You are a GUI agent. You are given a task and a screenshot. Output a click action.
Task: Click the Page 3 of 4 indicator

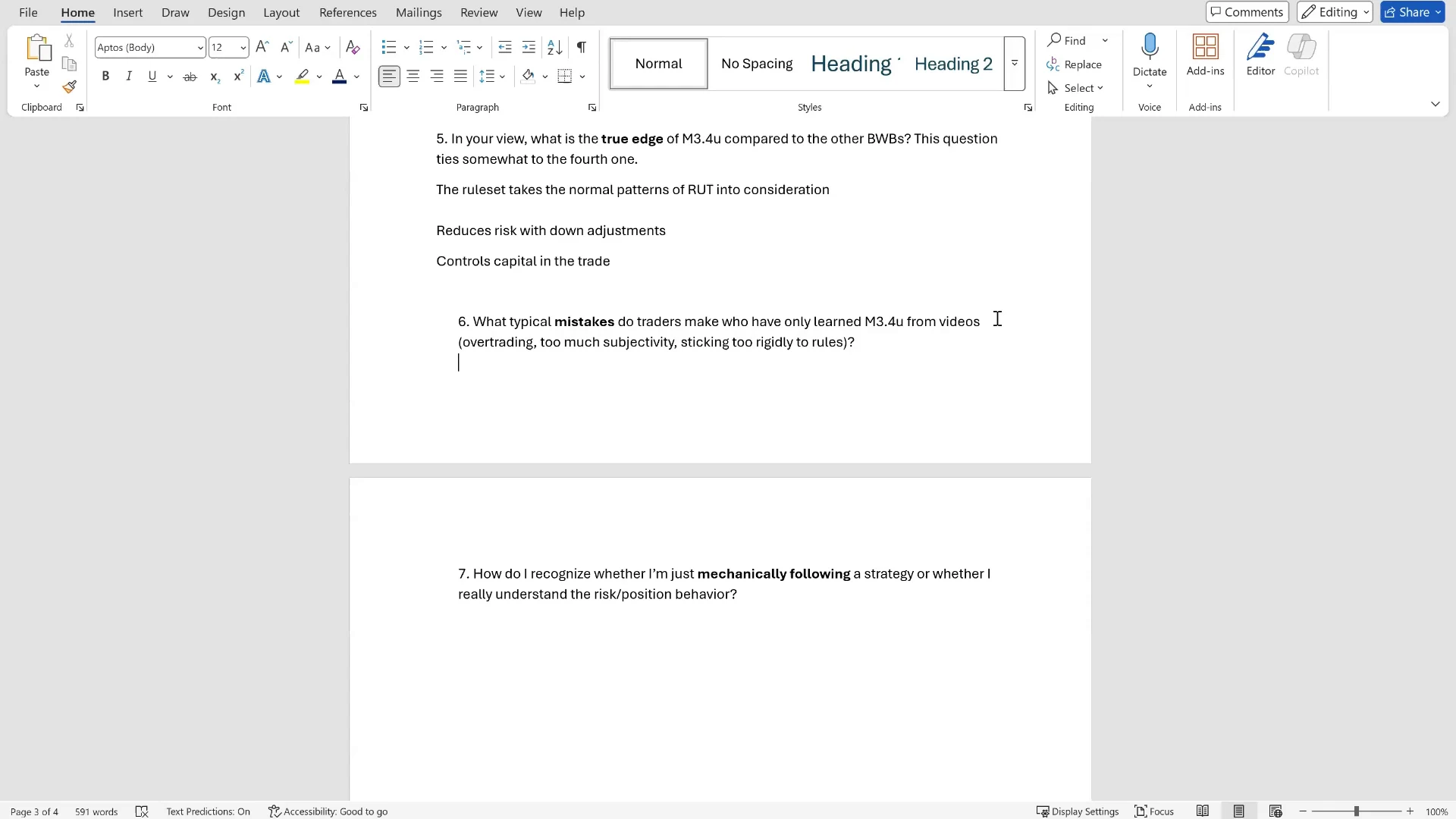coord(34,811)
